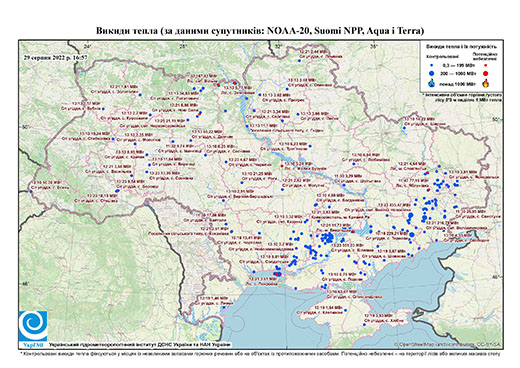Click the 46° latitude label on left edge
The image size is (520, 368).
click(24, 284)
